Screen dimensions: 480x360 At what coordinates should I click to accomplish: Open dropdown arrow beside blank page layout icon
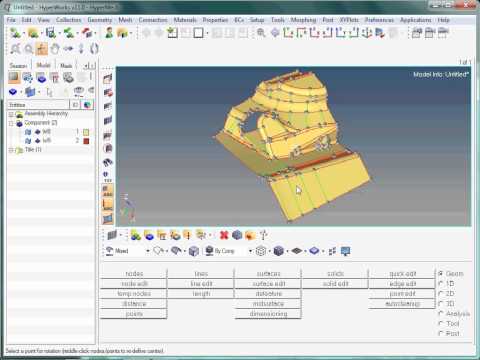207,33
